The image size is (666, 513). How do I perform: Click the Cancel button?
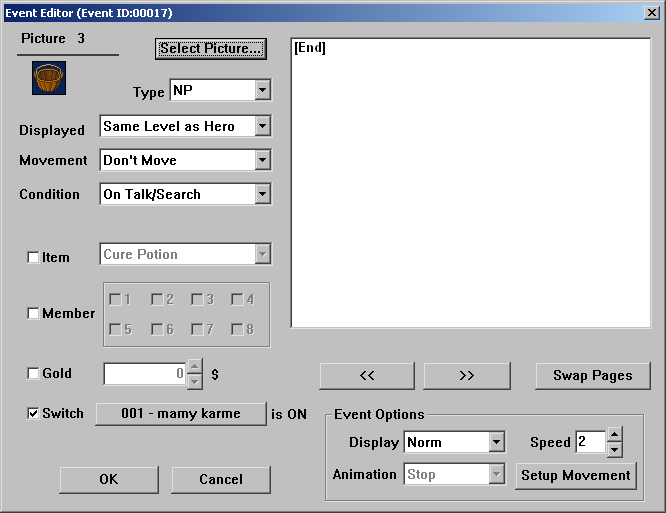221,479
